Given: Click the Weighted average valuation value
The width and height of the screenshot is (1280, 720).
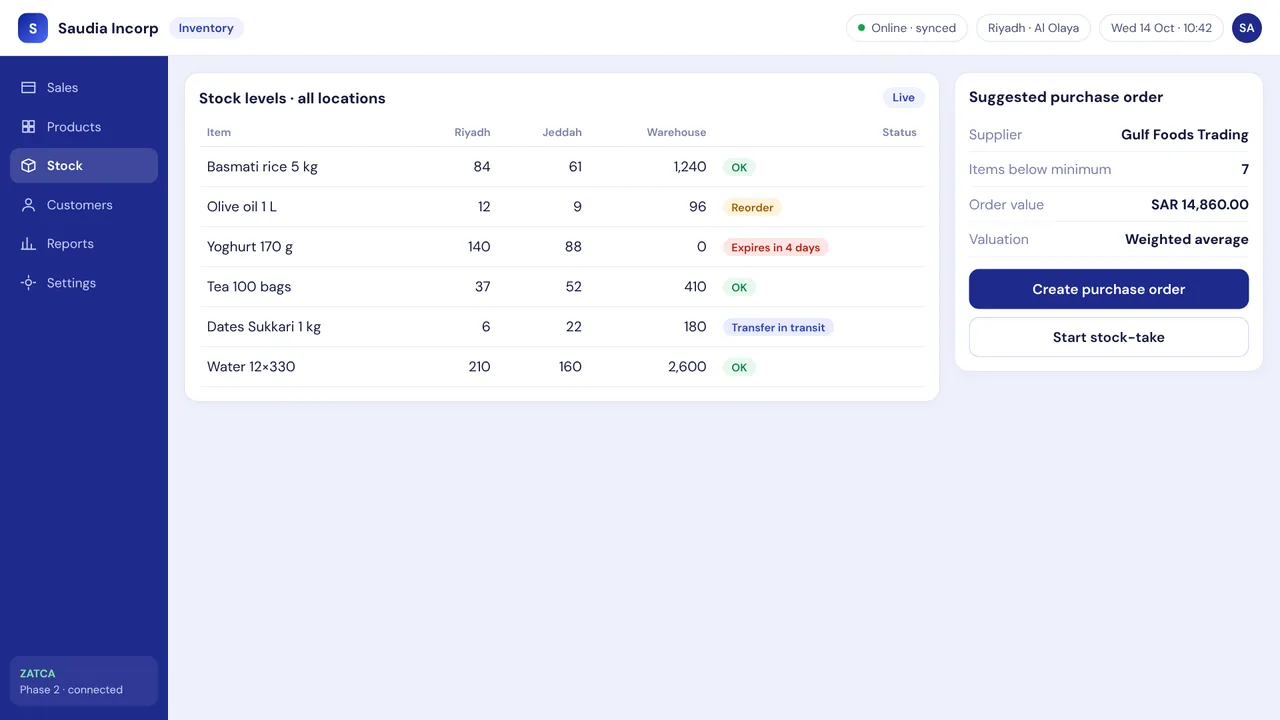Looking at the screenshot, I should [x=1187, y=240].
